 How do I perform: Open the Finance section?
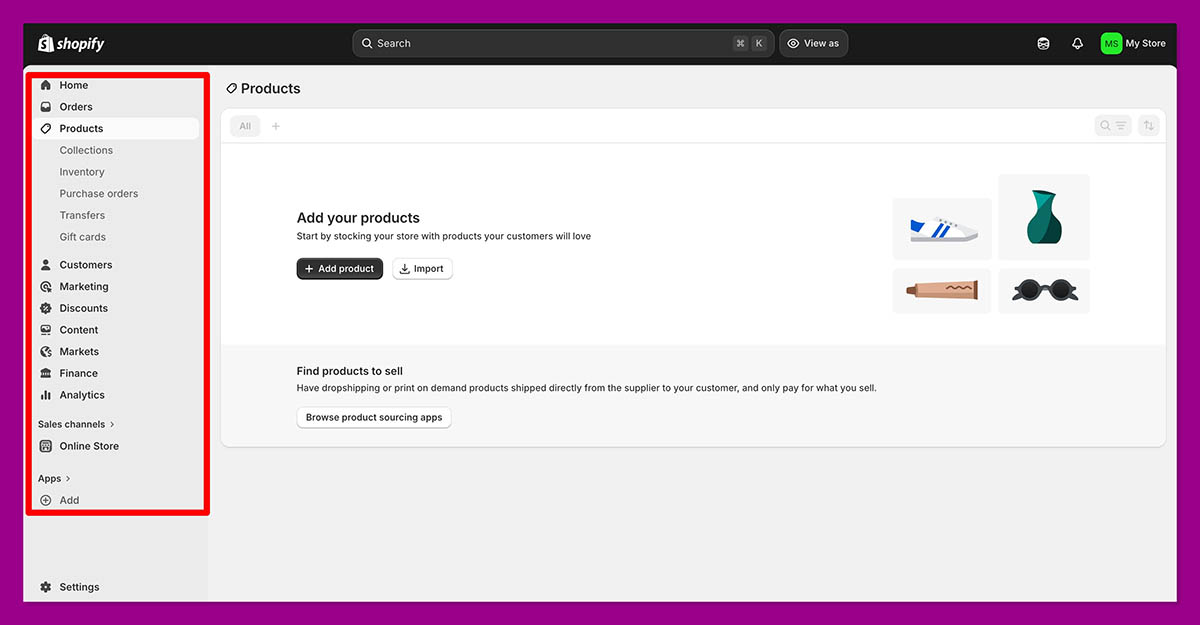(81, 372)
